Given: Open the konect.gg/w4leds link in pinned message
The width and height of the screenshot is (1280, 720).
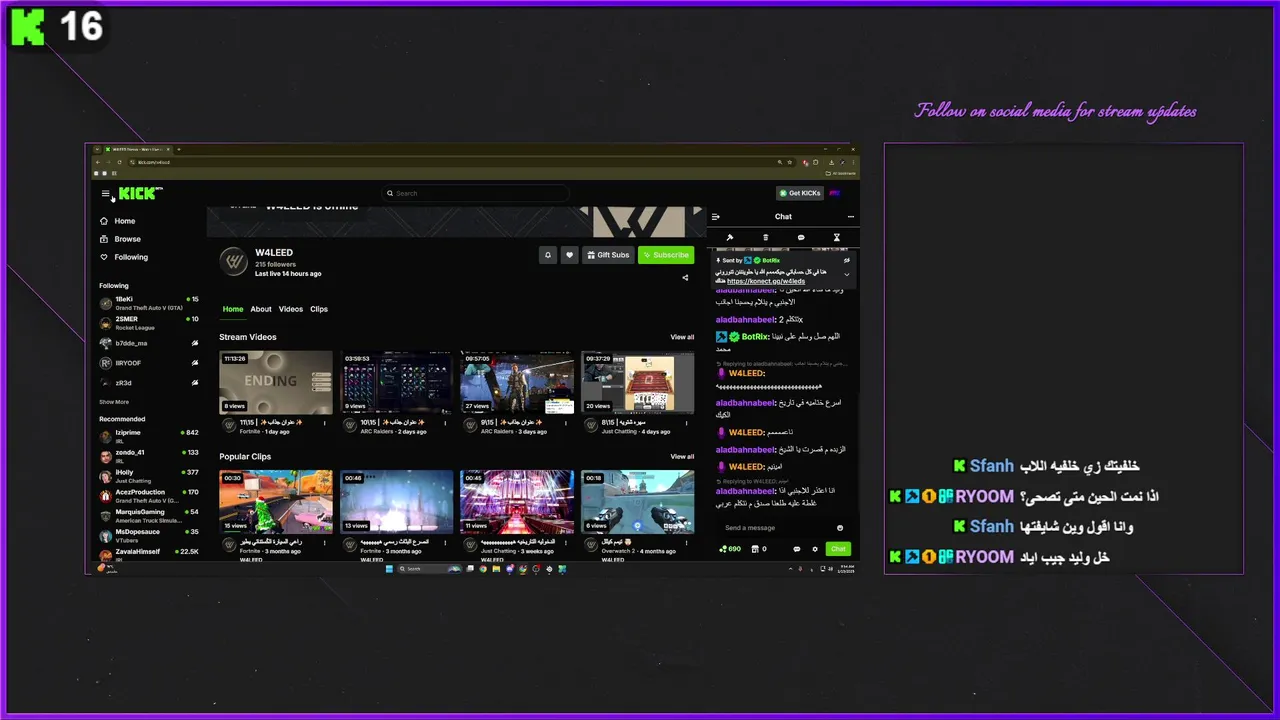Looking at the screenshot, I should (x=766, y=282).
